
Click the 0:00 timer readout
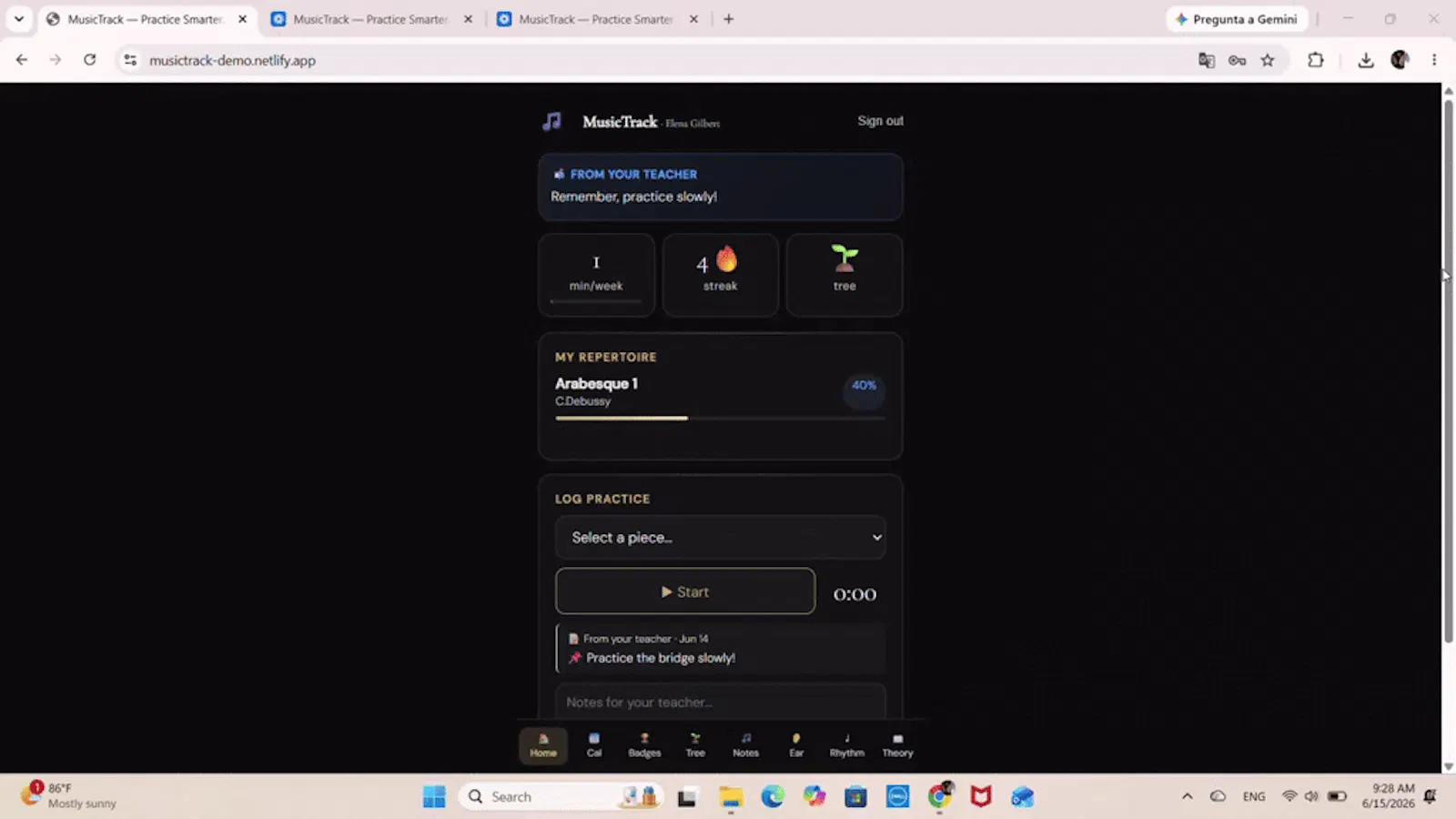[x=854, y=594]
